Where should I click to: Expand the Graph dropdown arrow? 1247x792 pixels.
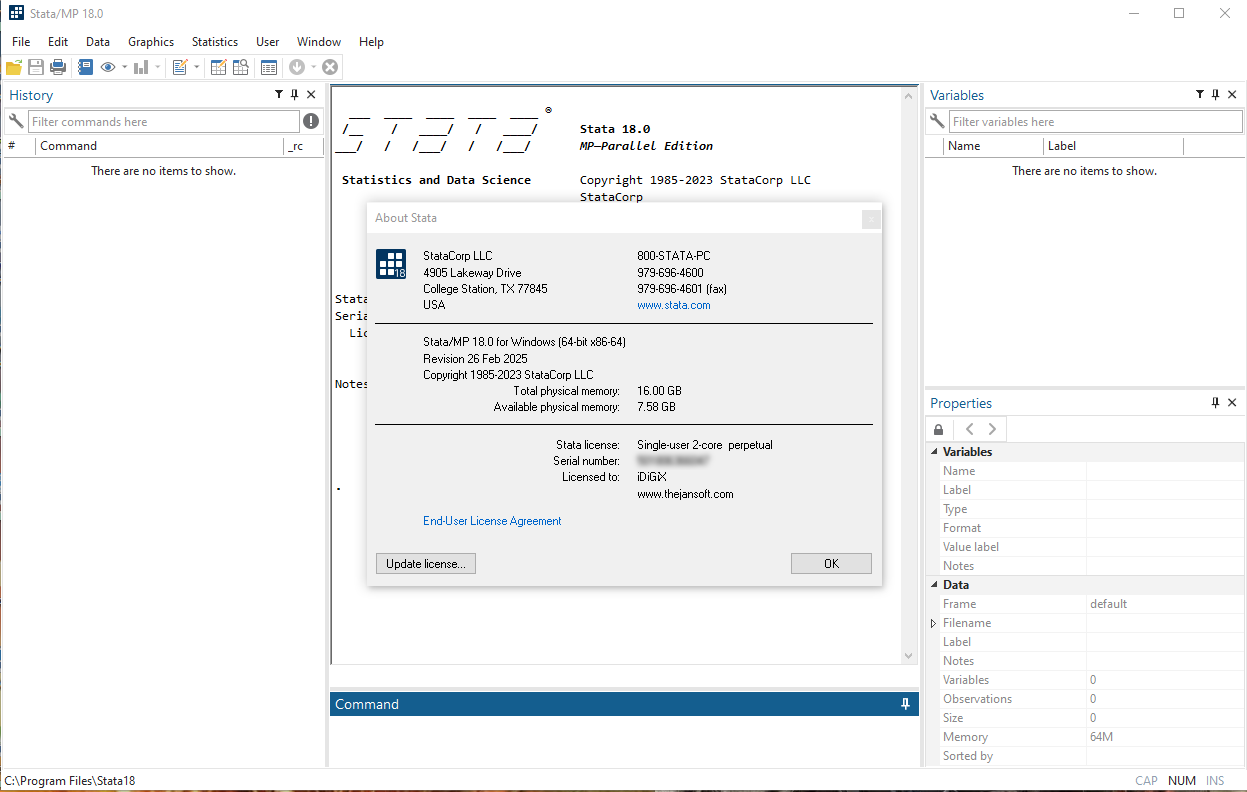tap(158, 67)
